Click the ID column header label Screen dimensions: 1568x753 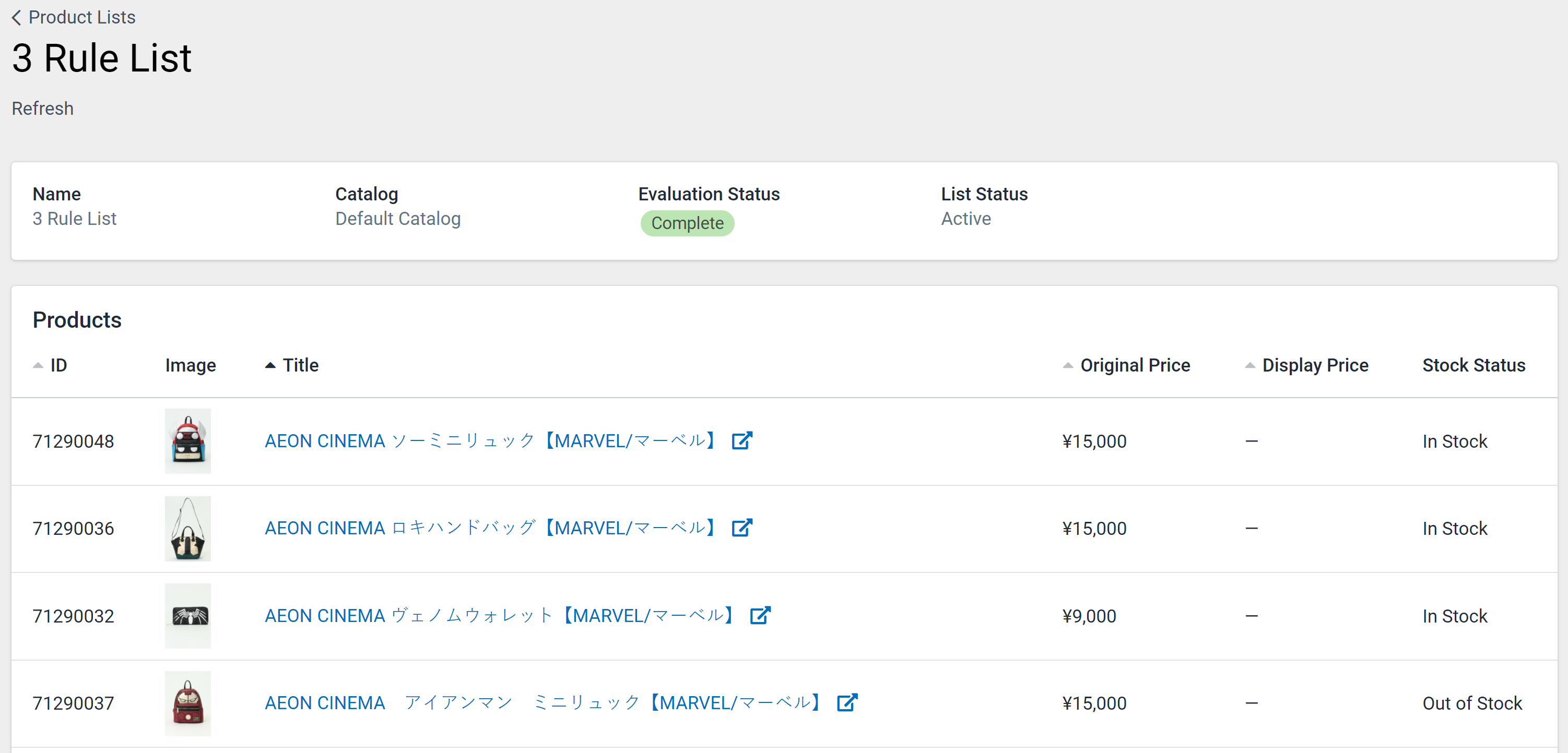pyautogui.click(x=58, y=366)
